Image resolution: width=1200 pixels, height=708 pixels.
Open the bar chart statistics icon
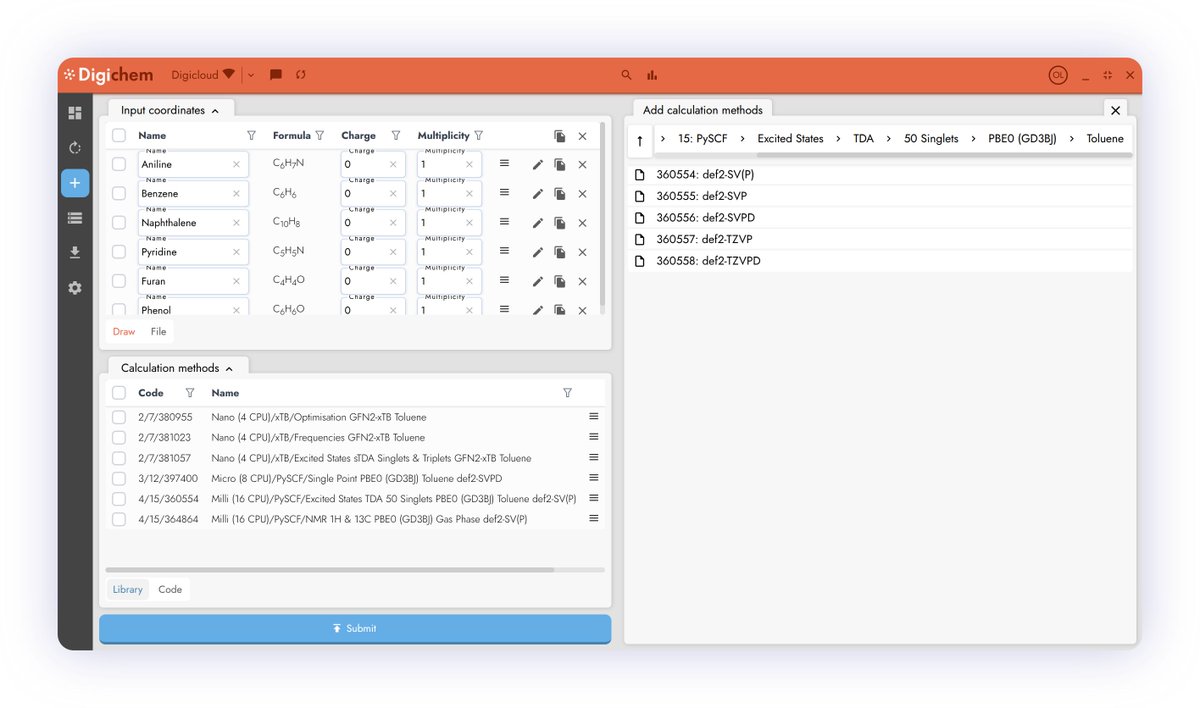pyautogui.click(x=652, y=75)
